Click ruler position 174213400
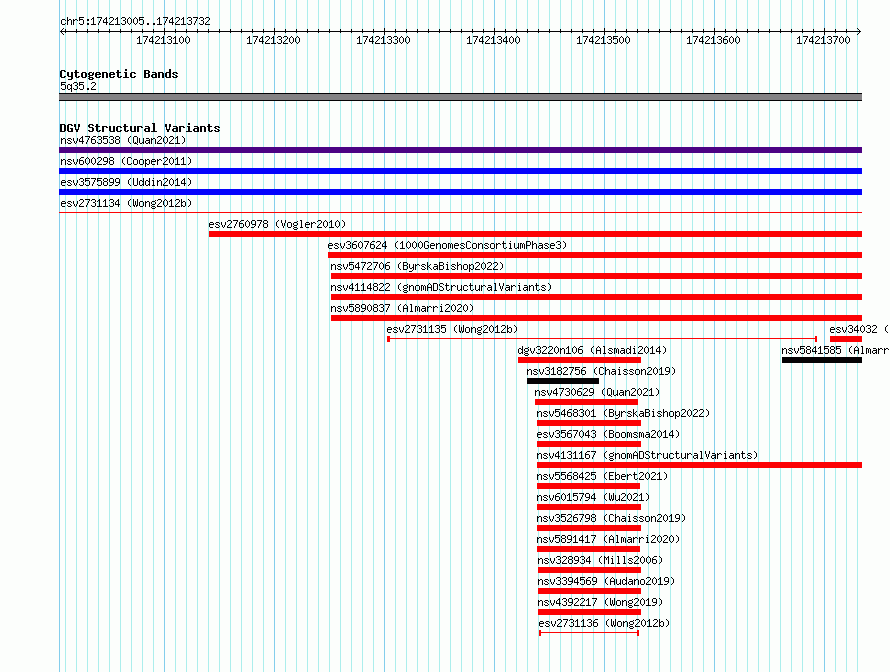This screenshot has height=672, width=890. 493,40
